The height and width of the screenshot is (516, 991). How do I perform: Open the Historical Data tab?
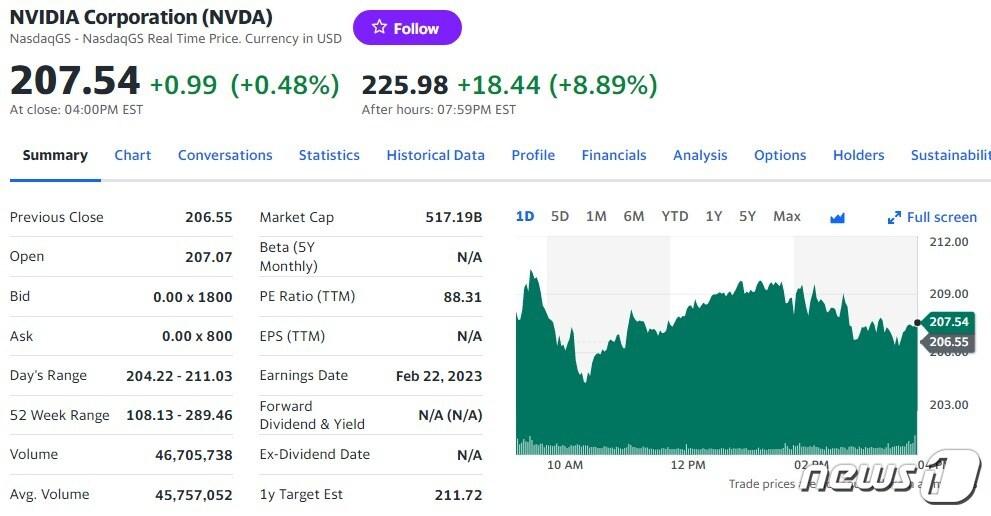click(435, 155)
